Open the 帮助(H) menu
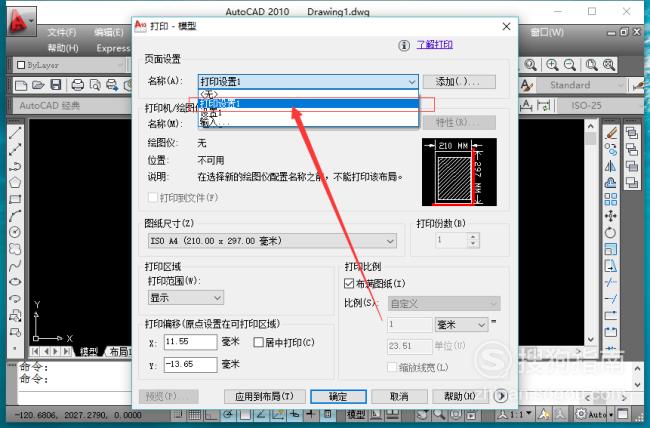The width and height of the screenshot is (650, 428). click(63, 48)
